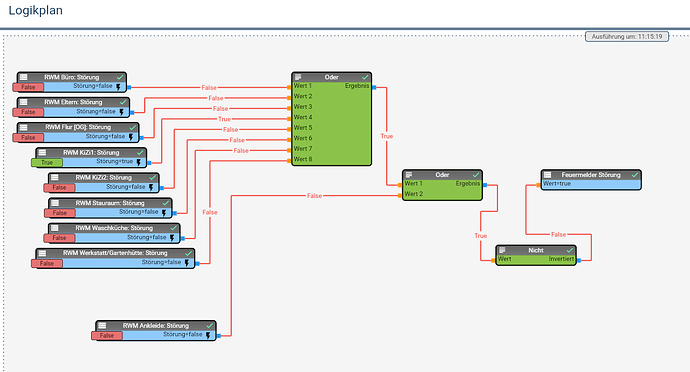Click the list icon on RWM Eltern: Störung node
Screen dimensions: 690x372
(x=24, y=102)
